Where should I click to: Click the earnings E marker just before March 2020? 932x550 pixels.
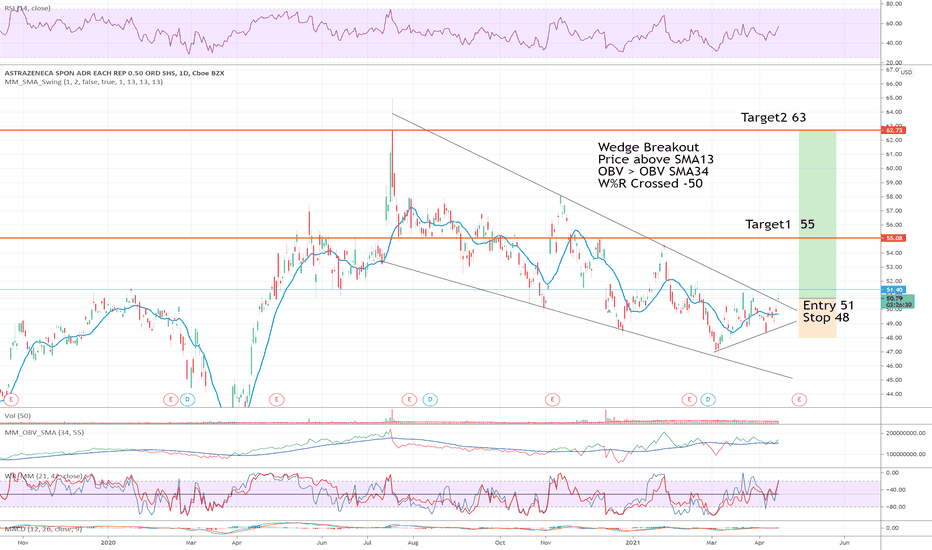click(170, 400)
